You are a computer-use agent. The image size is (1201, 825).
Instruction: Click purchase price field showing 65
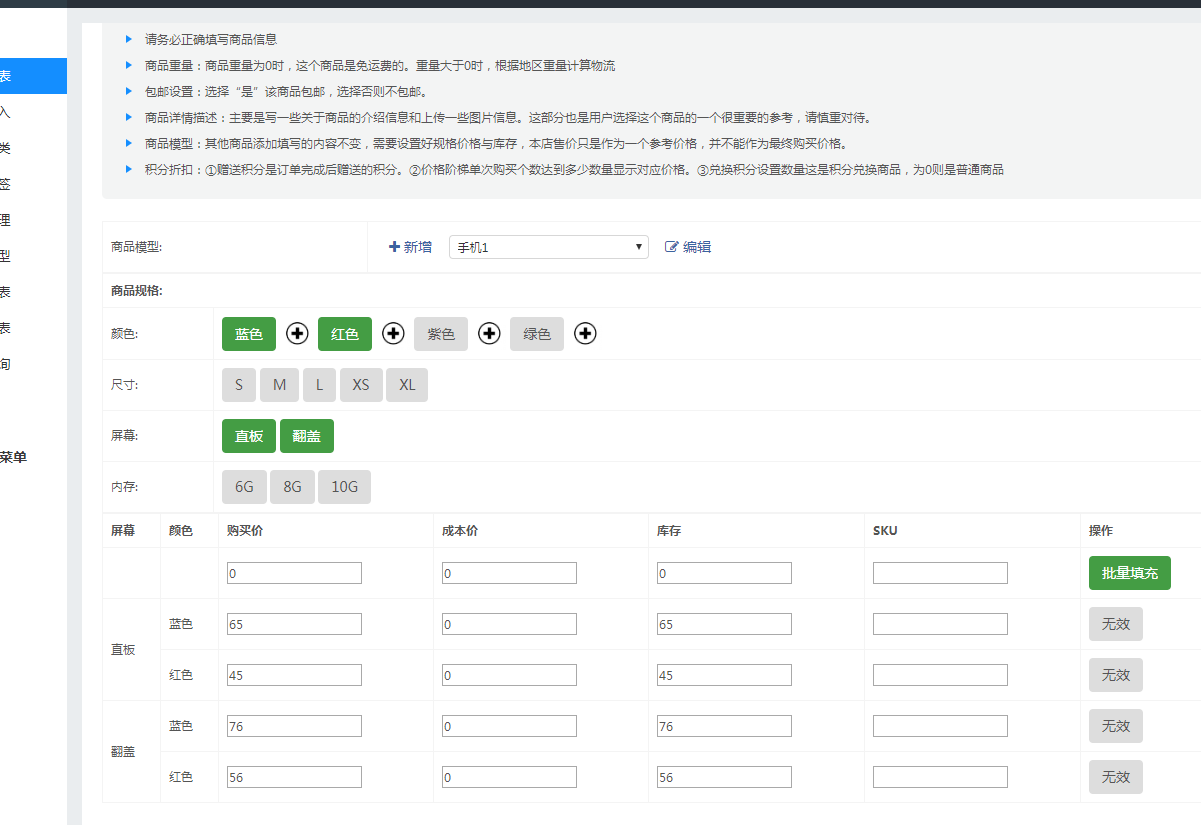(294, 624)
